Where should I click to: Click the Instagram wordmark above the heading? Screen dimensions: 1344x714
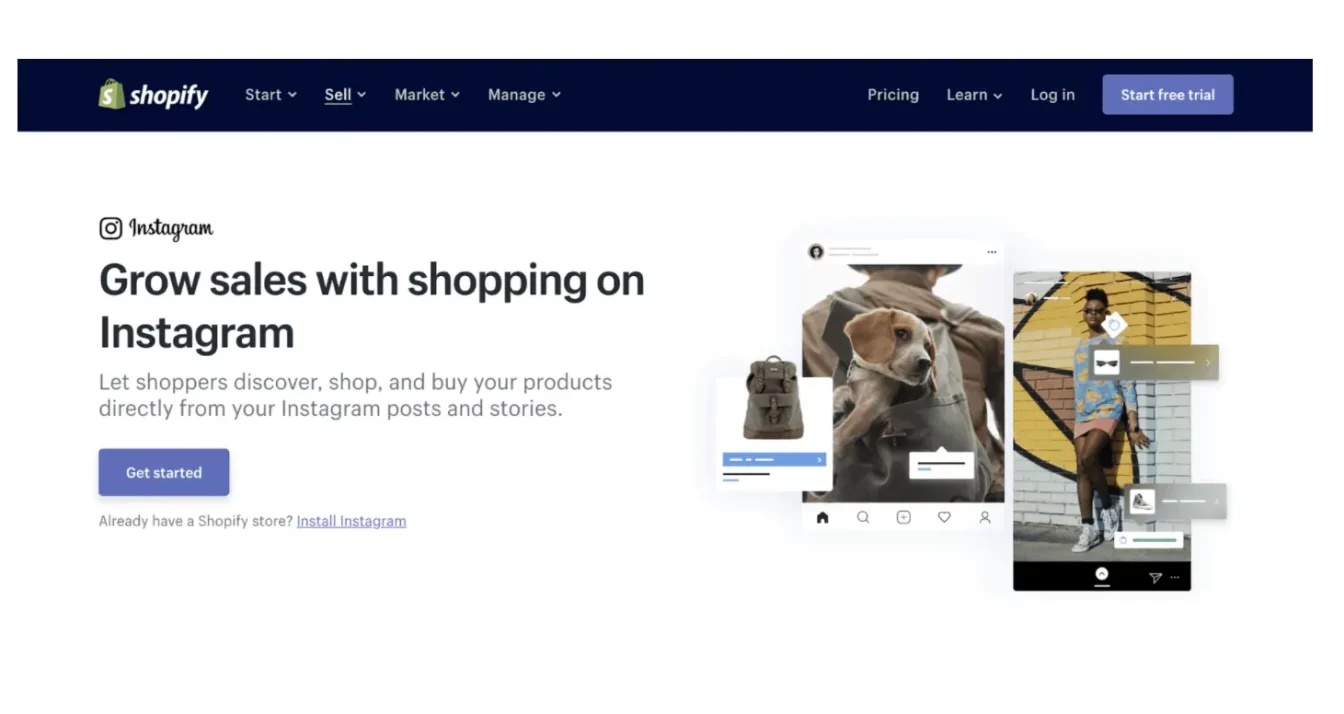coord(171,229)
